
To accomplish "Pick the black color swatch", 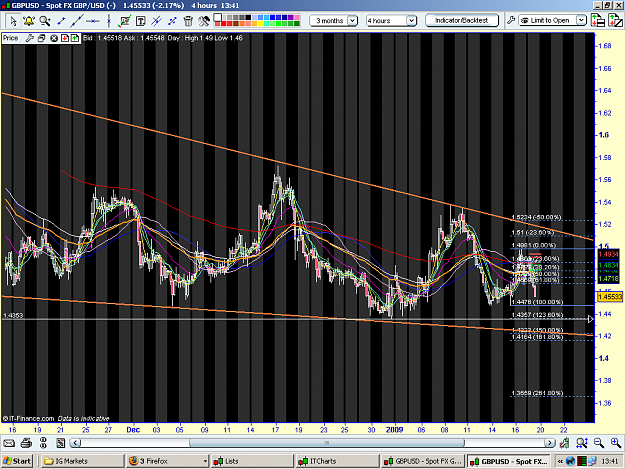I will tap(248, 17).
